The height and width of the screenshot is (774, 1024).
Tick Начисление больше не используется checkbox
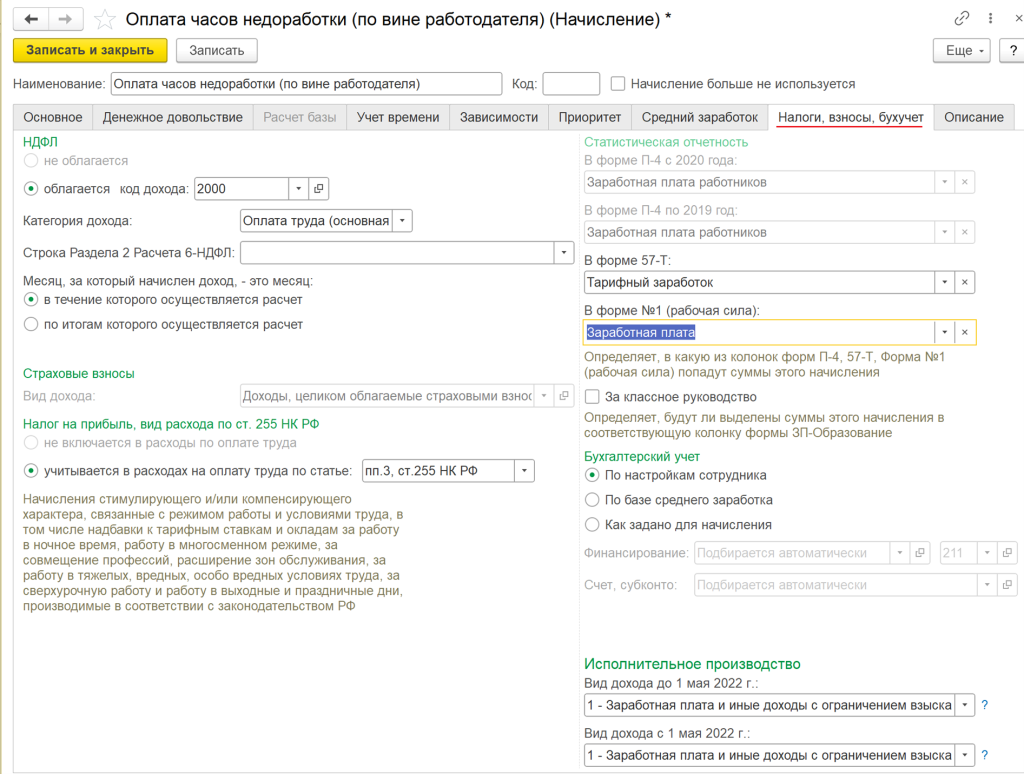618,84
